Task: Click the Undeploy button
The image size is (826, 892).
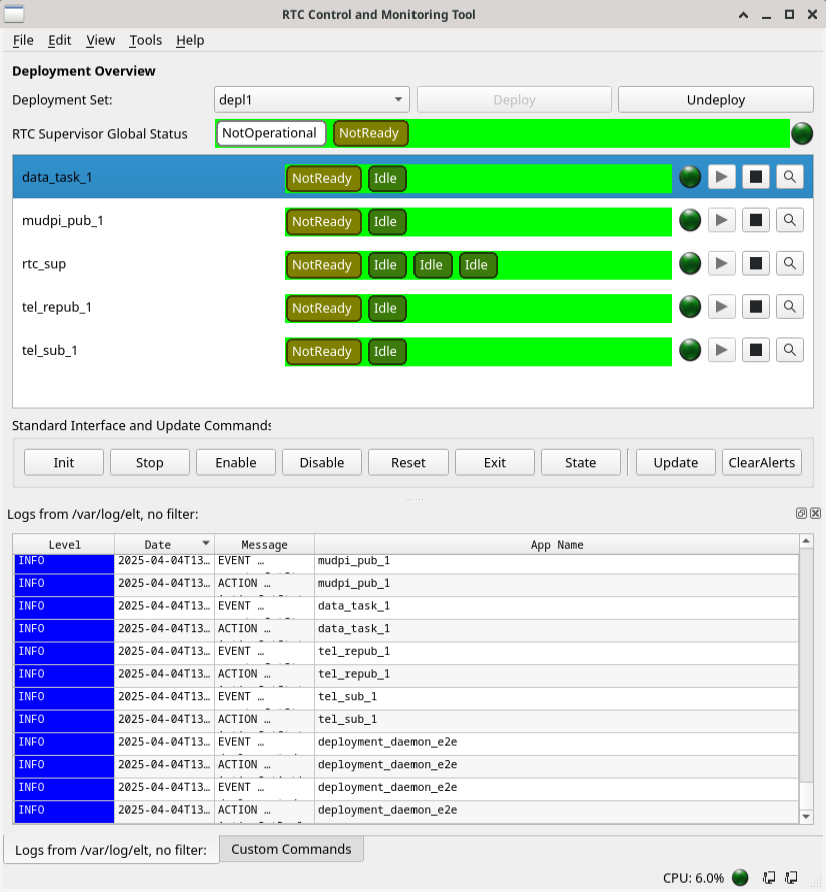Action: point(715,99)
